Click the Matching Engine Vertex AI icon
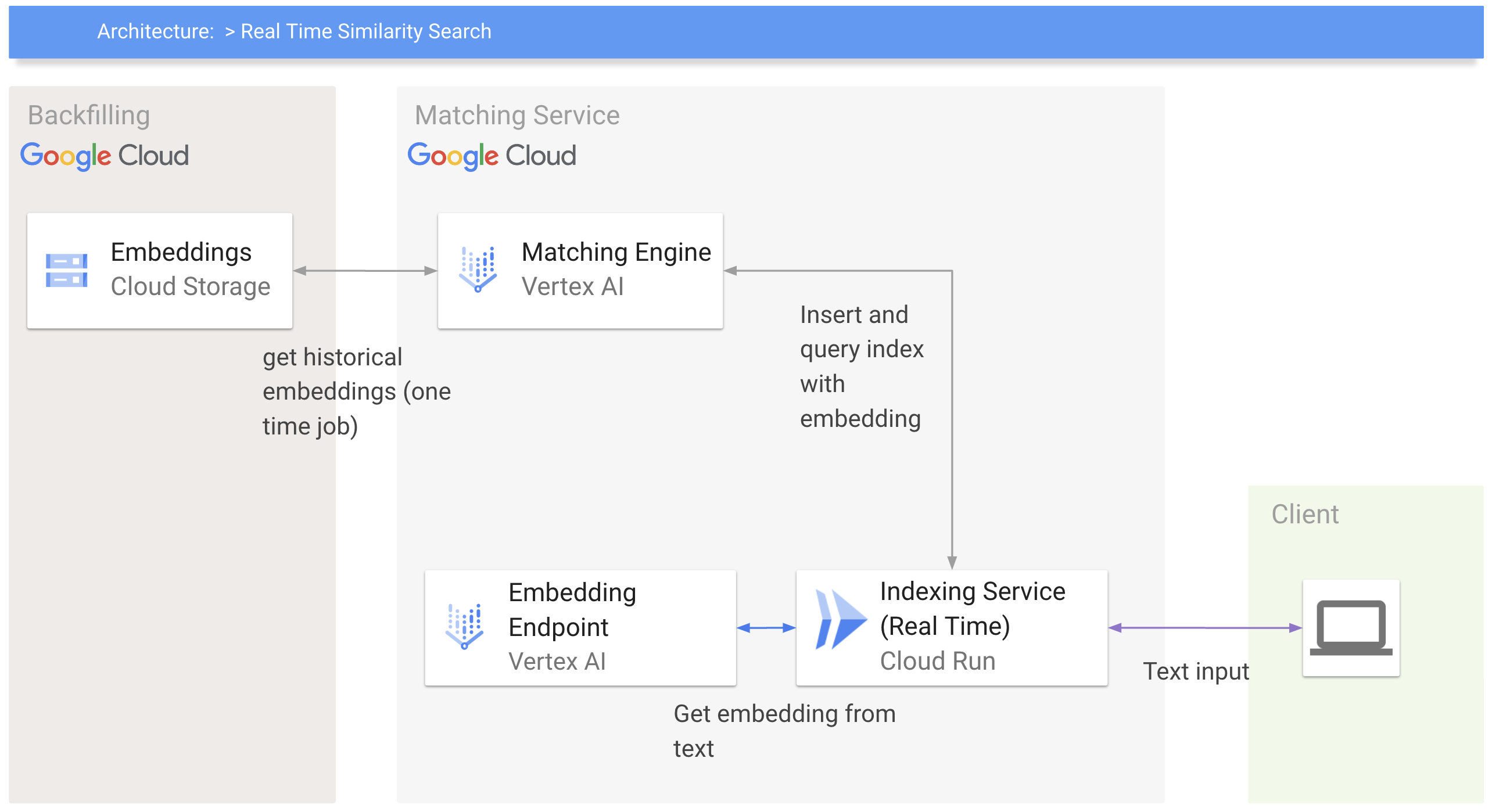The image size is (1492, 812). [x=478, y=269]
